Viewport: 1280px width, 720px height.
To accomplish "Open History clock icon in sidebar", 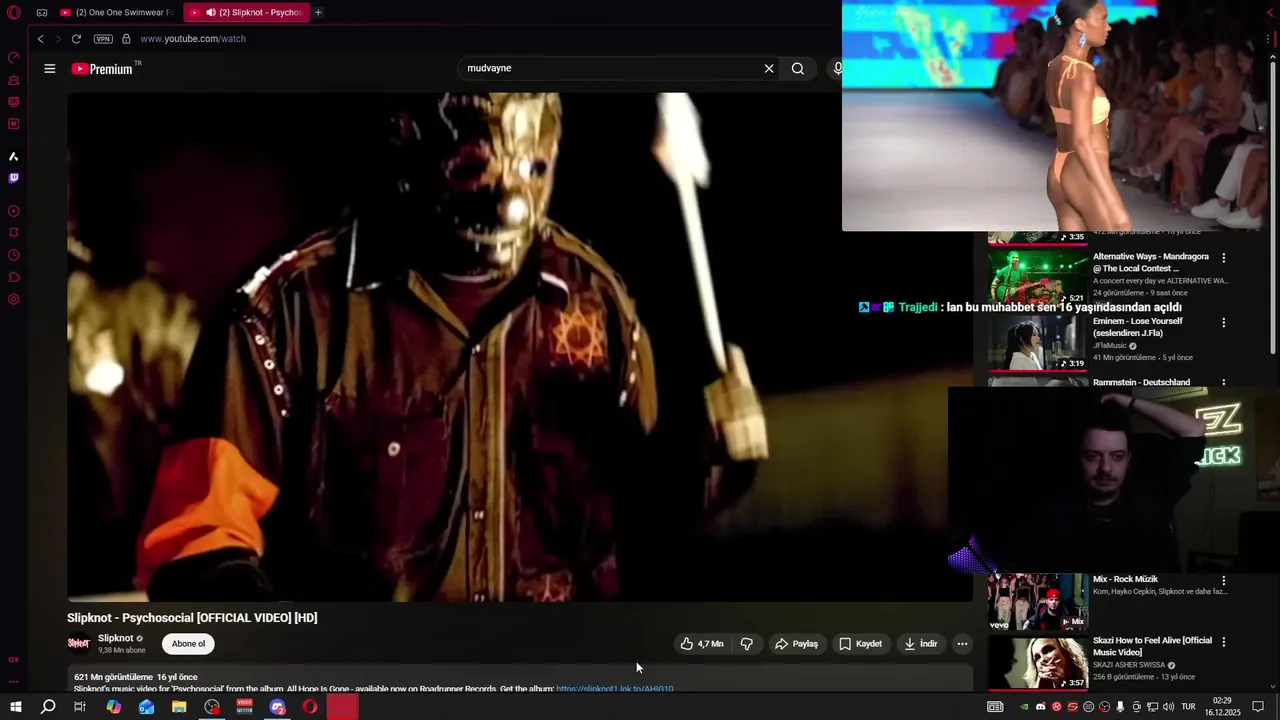I will [14, 255].
